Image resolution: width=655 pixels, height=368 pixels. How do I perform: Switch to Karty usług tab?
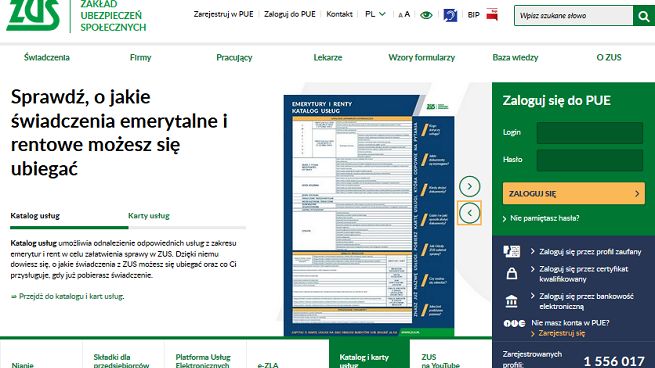click(x=149, y=216)
